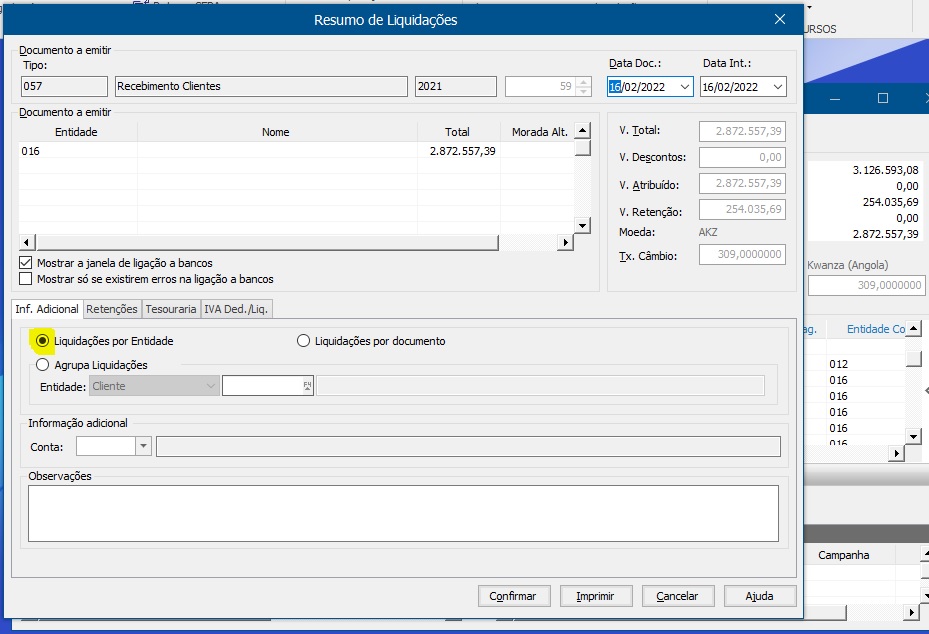Select 'Liquidações por documento' radio option

tap(304, 341)
